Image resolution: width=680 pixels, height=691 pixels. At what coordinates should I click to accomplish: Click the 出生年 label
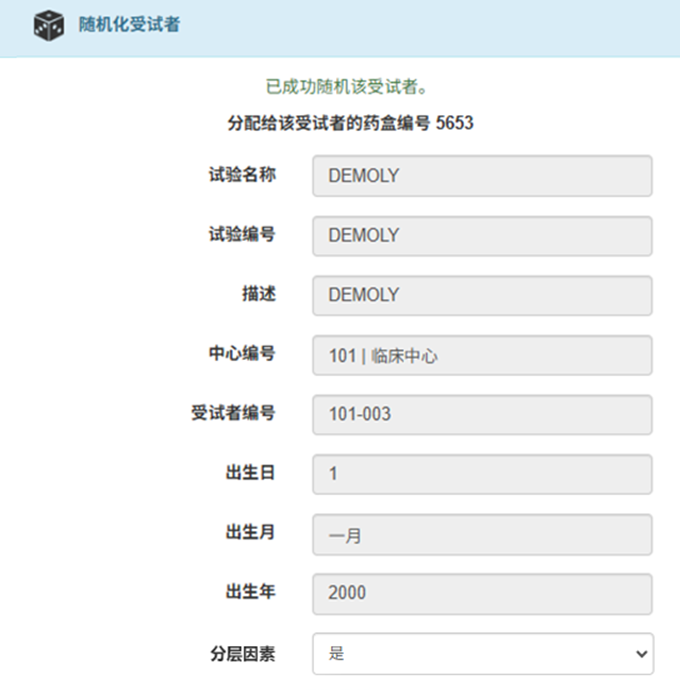250,592
